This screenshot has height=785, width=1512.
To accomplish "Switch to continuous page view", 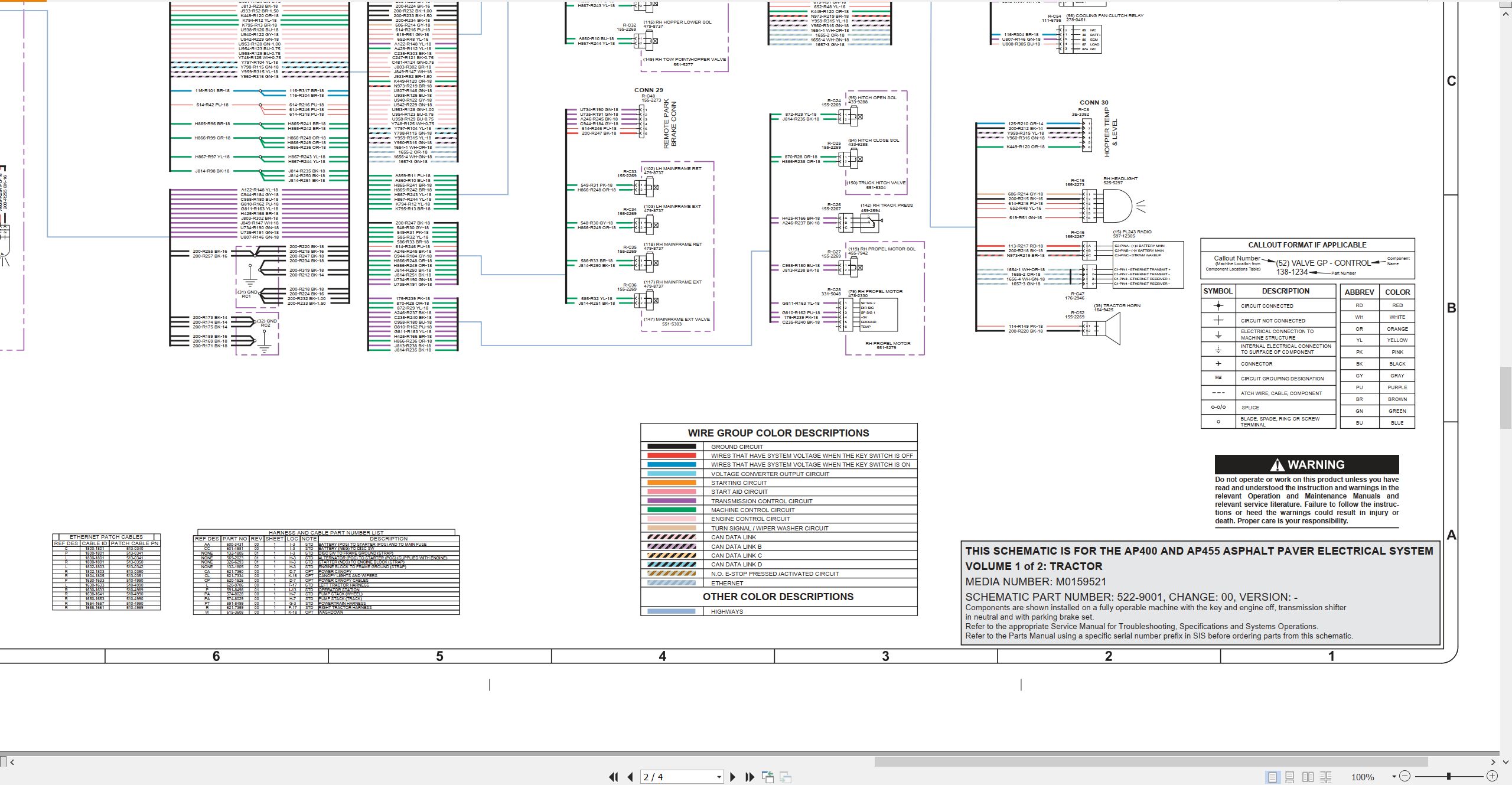I will pyautogui.click(x=1290, y=777).
